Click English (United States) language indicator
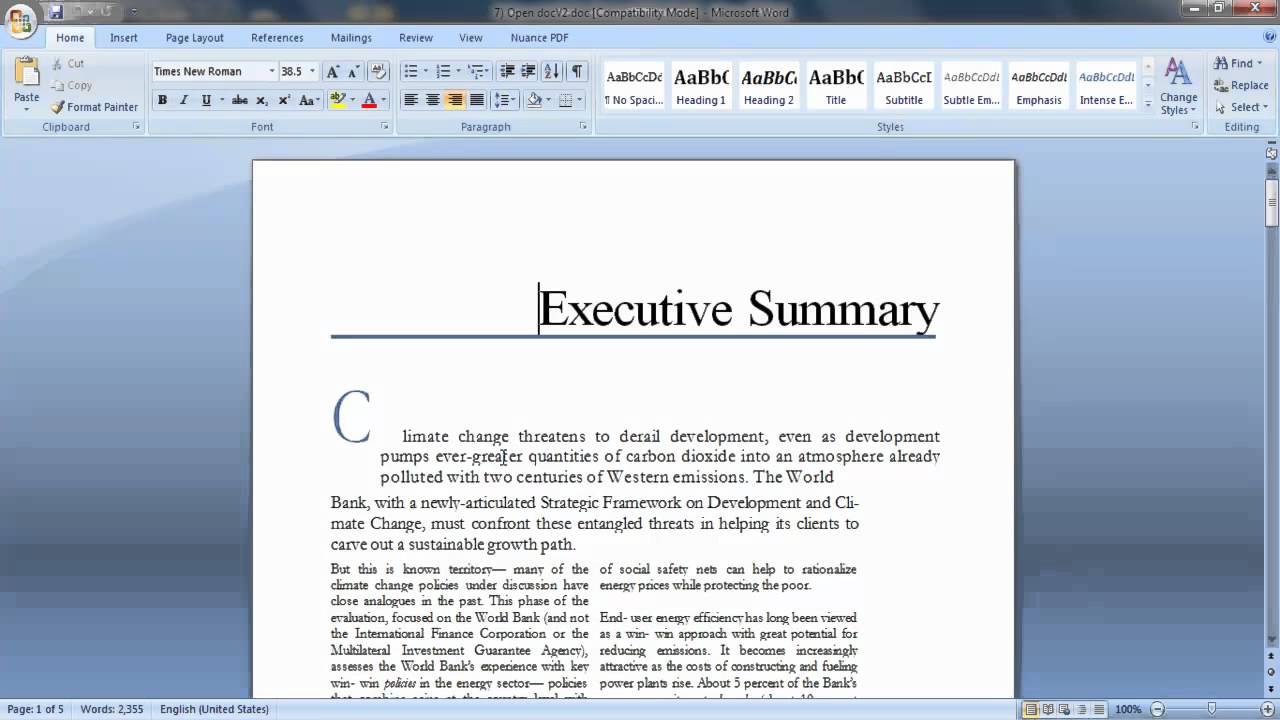The width and height of the screenshot is (1280, 720). [214, 709]
